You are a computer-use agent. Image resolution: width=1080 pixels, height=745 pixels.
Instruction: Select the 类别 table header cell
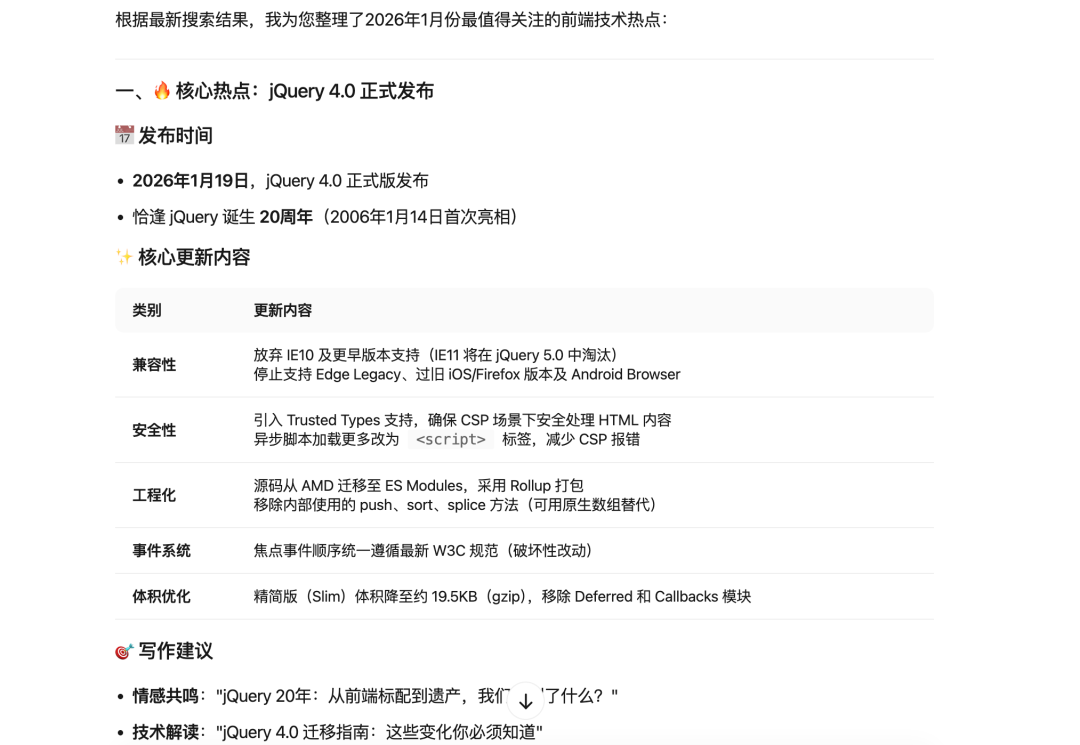[148, 310]
